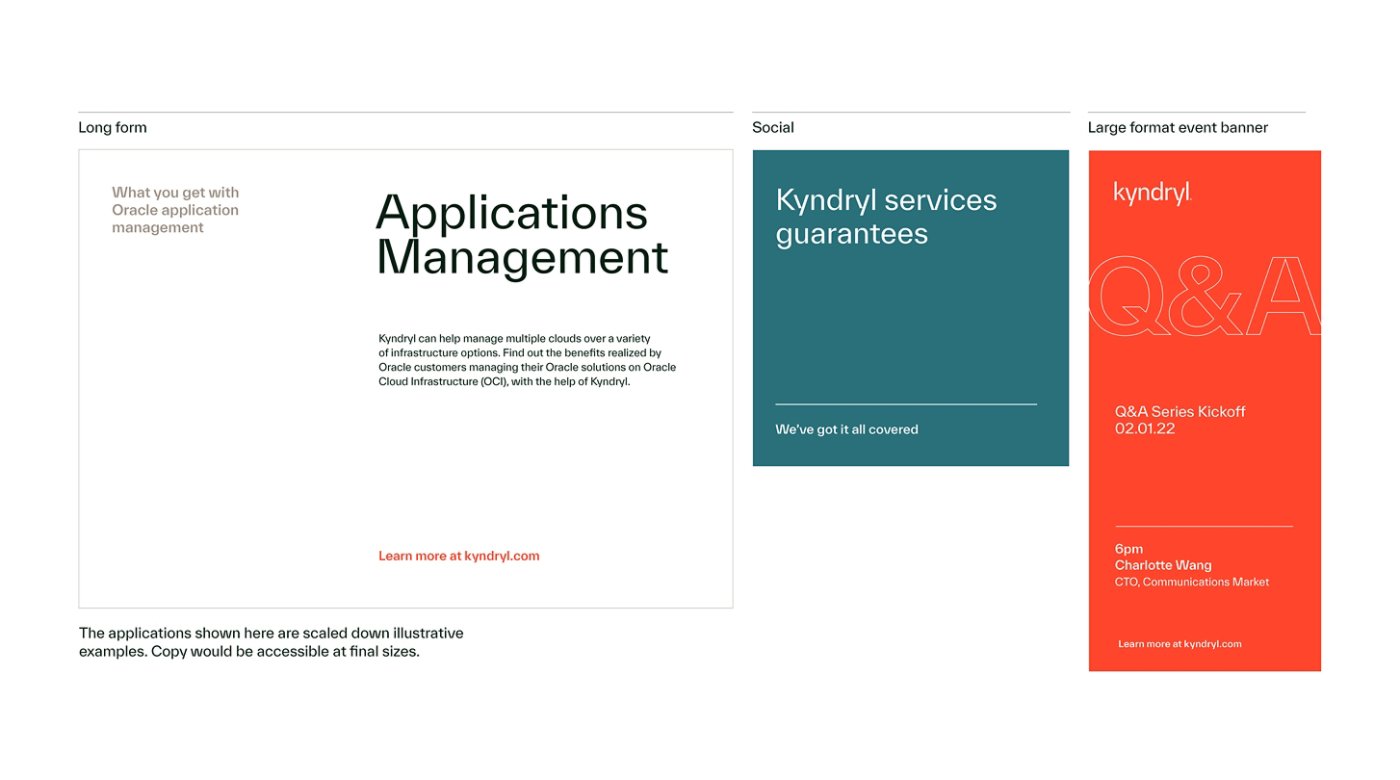Click the 'Kyndryl services guarantees' heading

click(886, 216)
